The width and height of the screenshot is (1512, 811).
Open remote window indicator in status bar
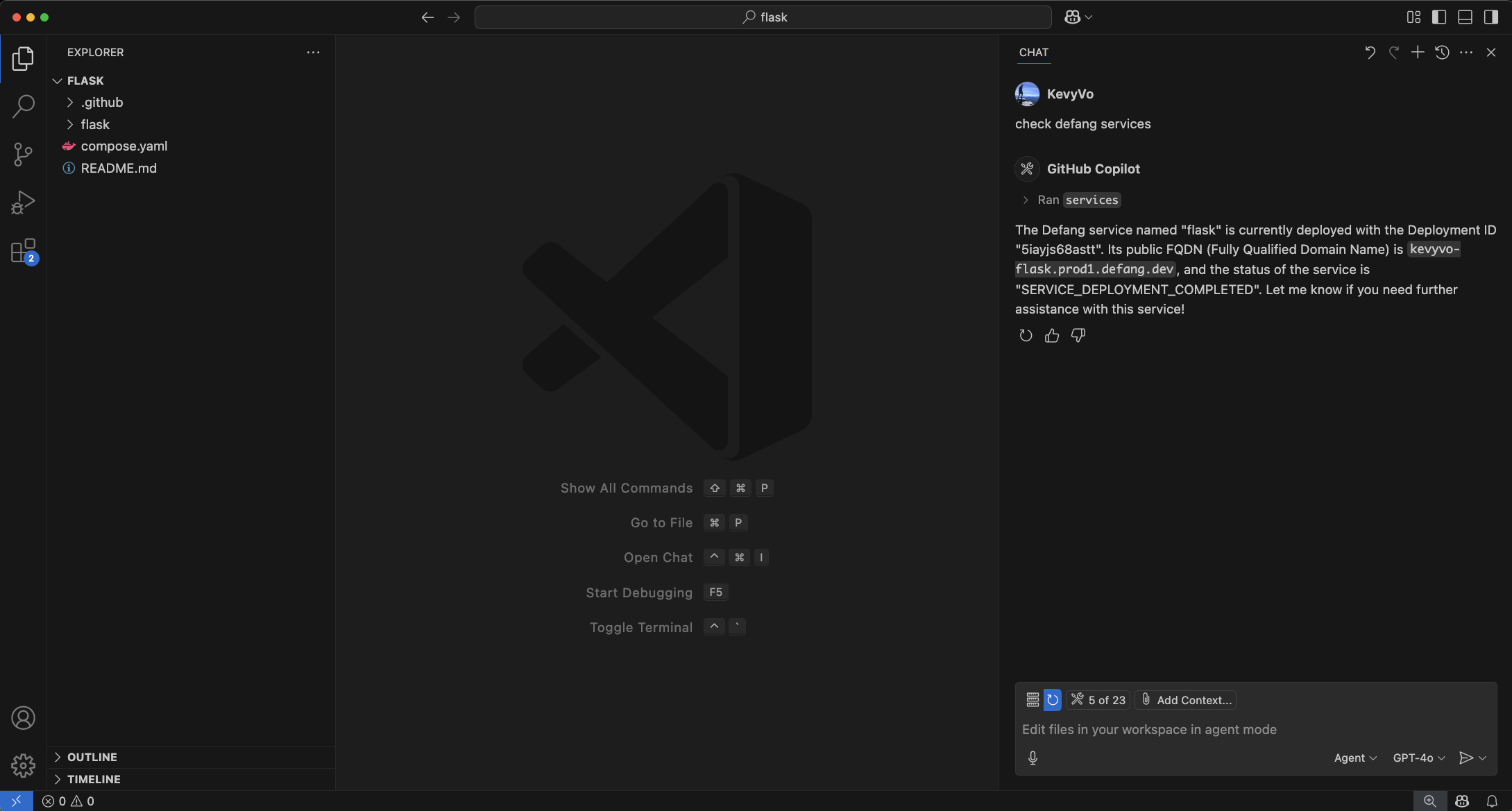coord(16,801)
